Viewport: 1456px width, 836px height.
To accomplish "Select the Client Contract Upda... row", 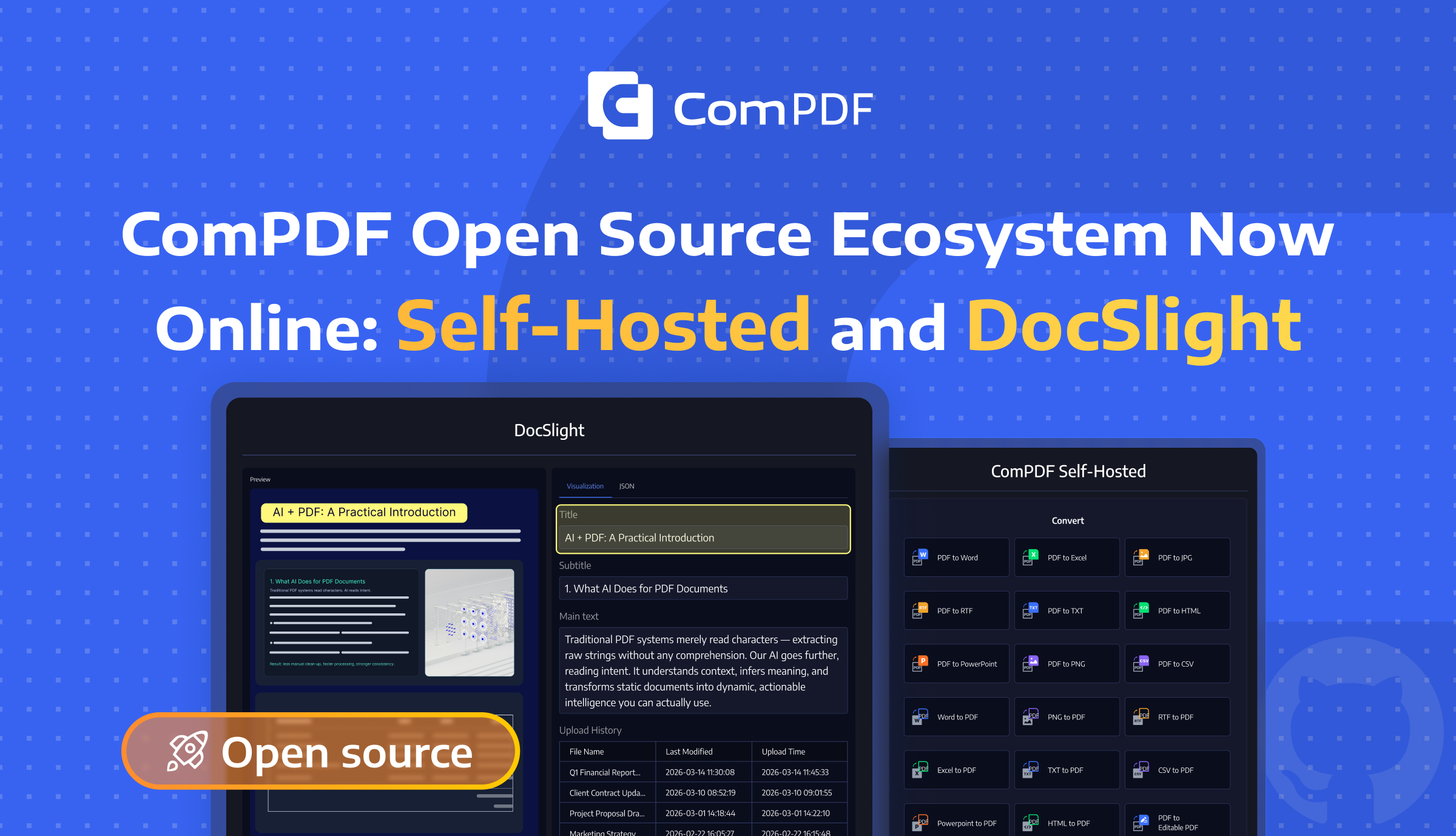I will [703, 793].
